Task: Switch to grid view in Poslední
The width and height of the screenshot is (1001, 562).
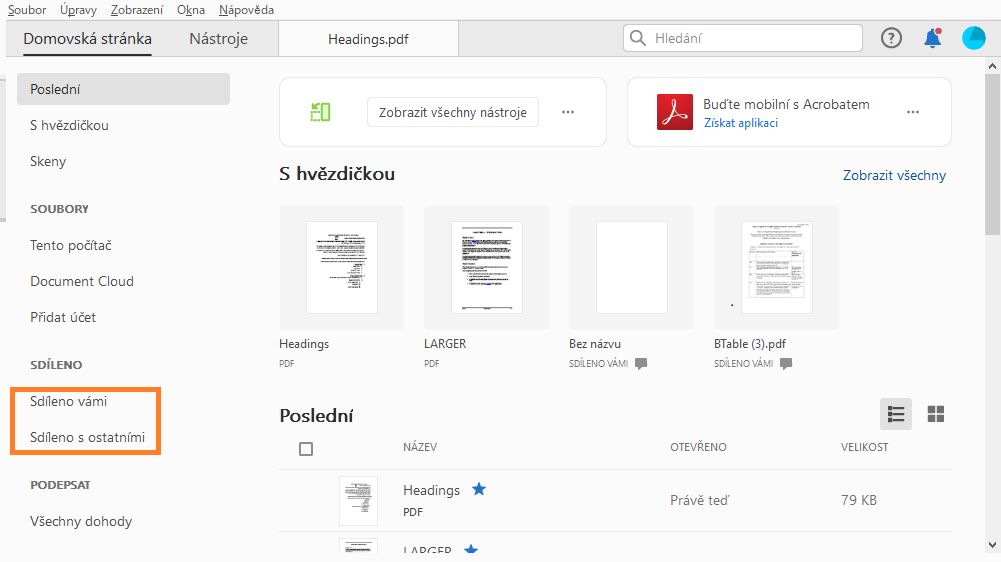Action: (936, 414)
